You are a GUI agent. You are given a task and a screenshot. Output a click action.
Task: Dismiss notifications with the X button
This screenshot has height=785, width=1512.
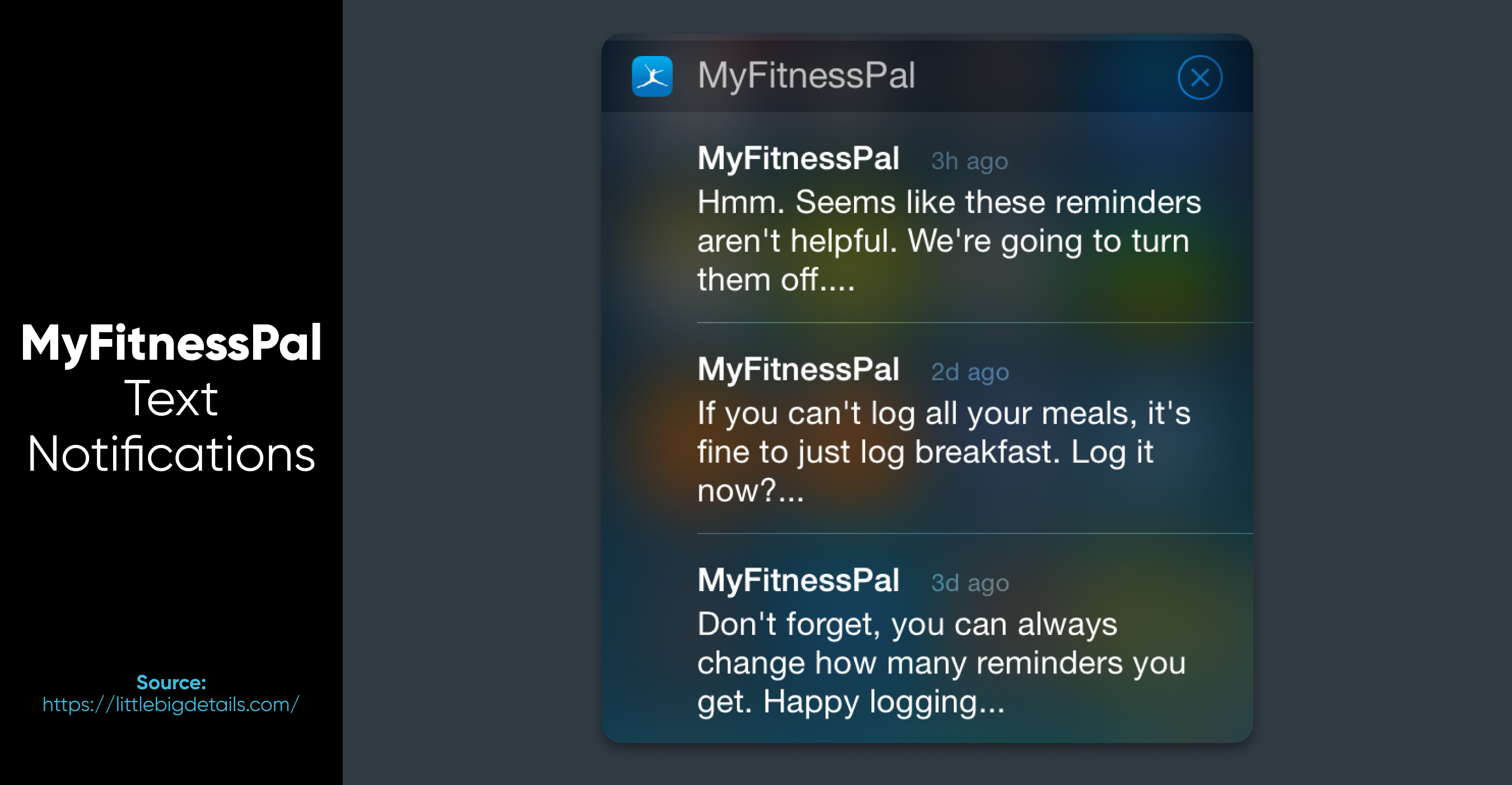1200,77
